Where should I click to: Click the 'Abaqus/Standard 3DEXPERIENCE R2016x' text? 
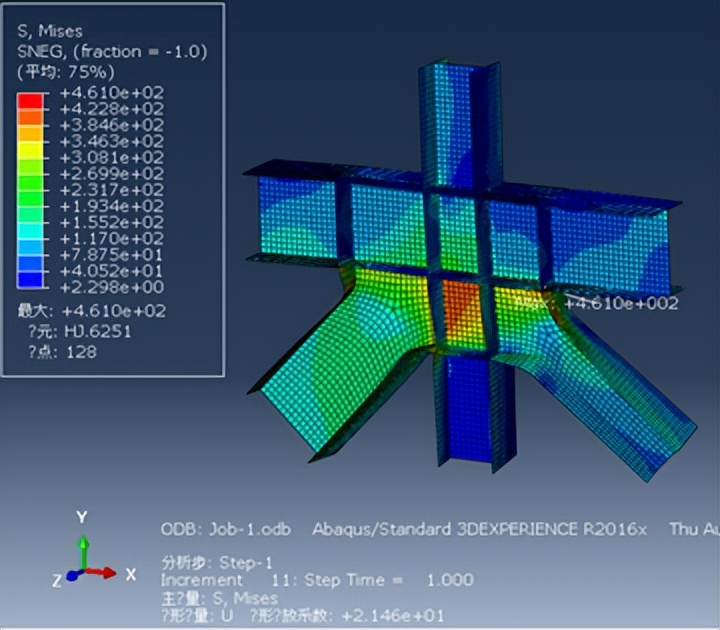(479, 529)
